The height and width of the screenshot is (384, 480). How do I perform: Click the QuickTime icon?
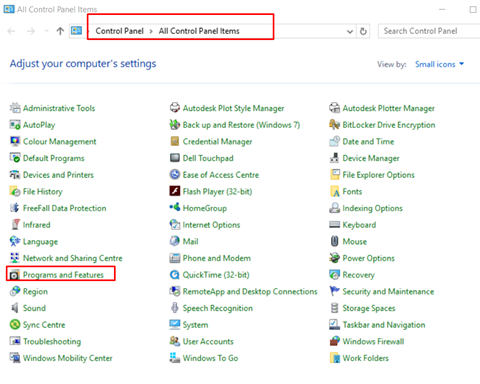tap(175, 275)
